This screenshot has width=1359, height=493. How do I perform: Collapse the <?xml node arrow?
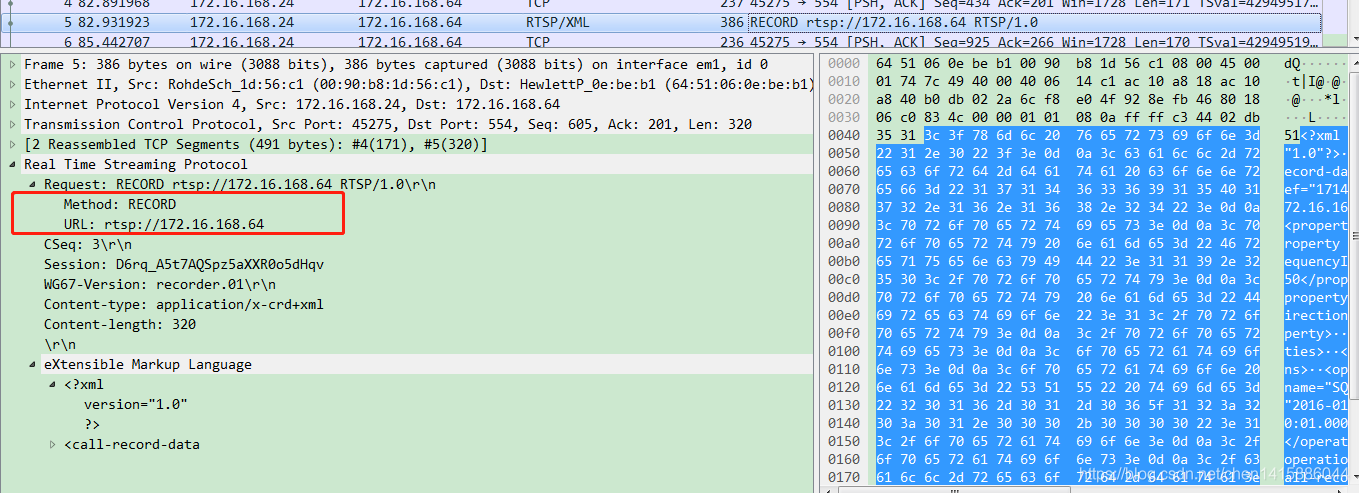coord(52,384)
